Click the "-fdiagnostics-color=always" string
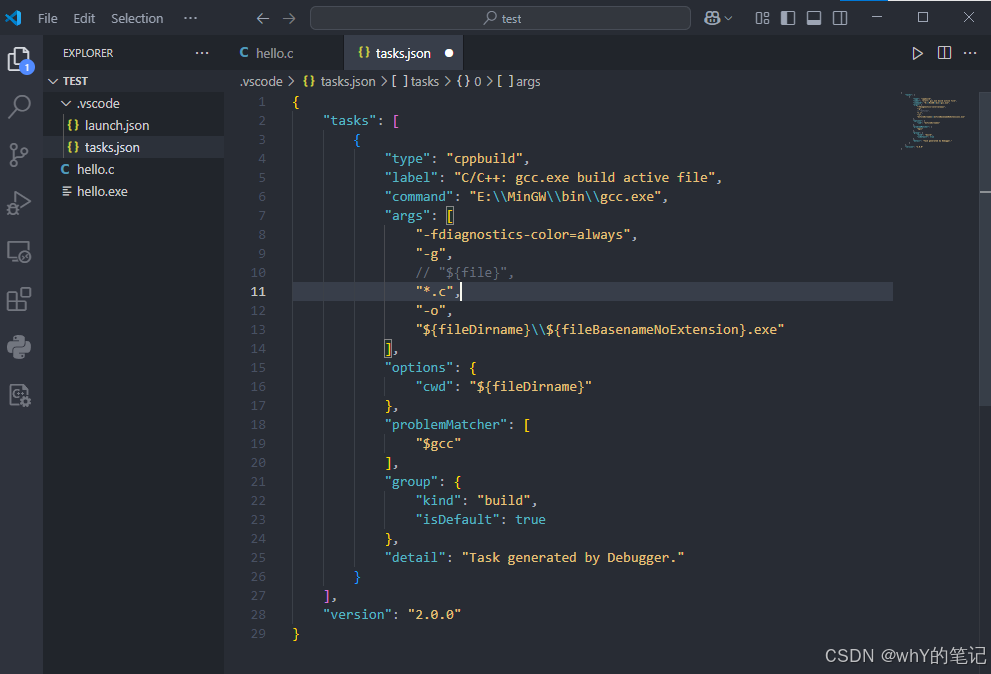The width and height of the screenshot is (991, 674). coord(523,235)
